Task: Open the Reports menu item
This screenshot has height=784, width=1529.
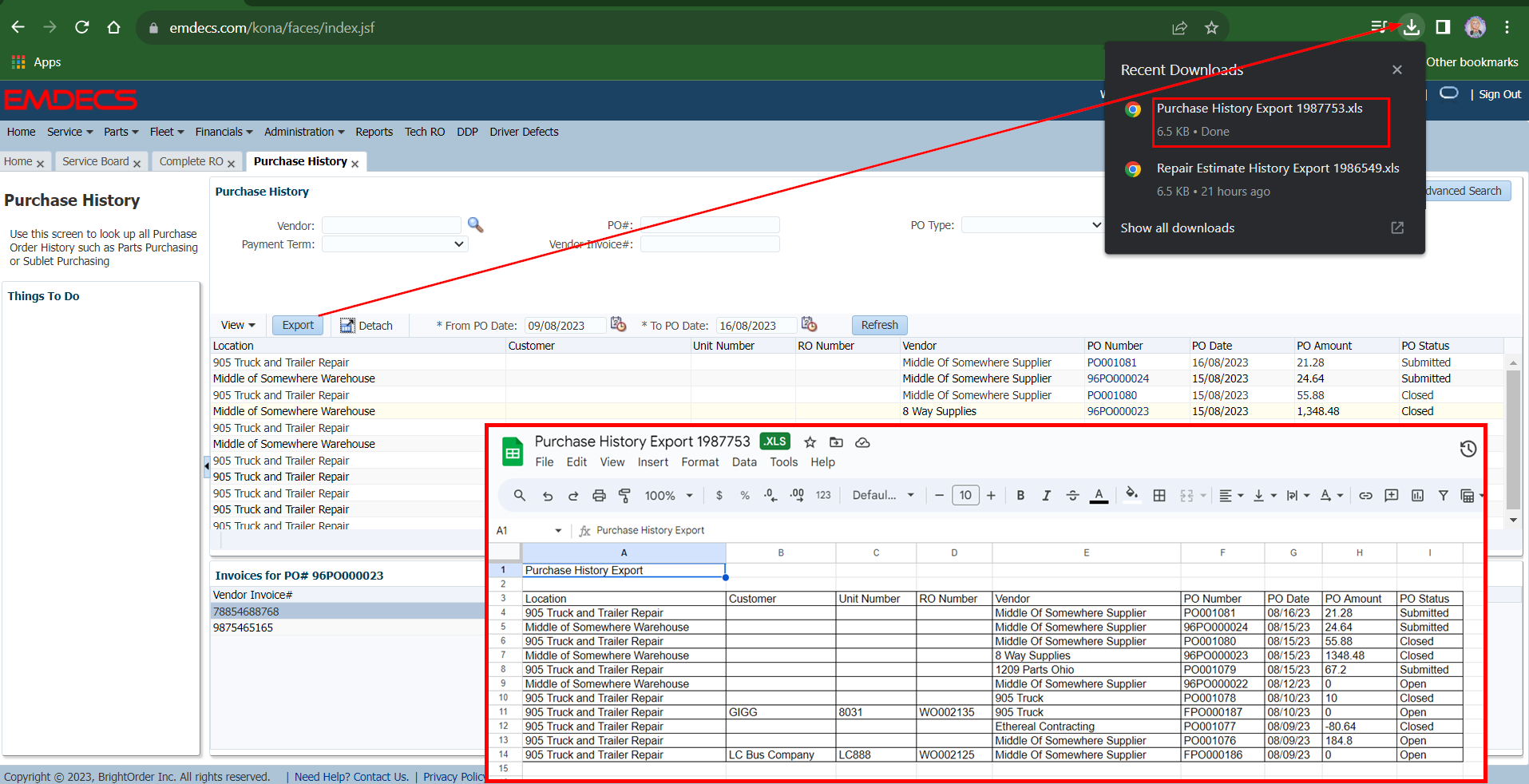Action: (374, 132)
